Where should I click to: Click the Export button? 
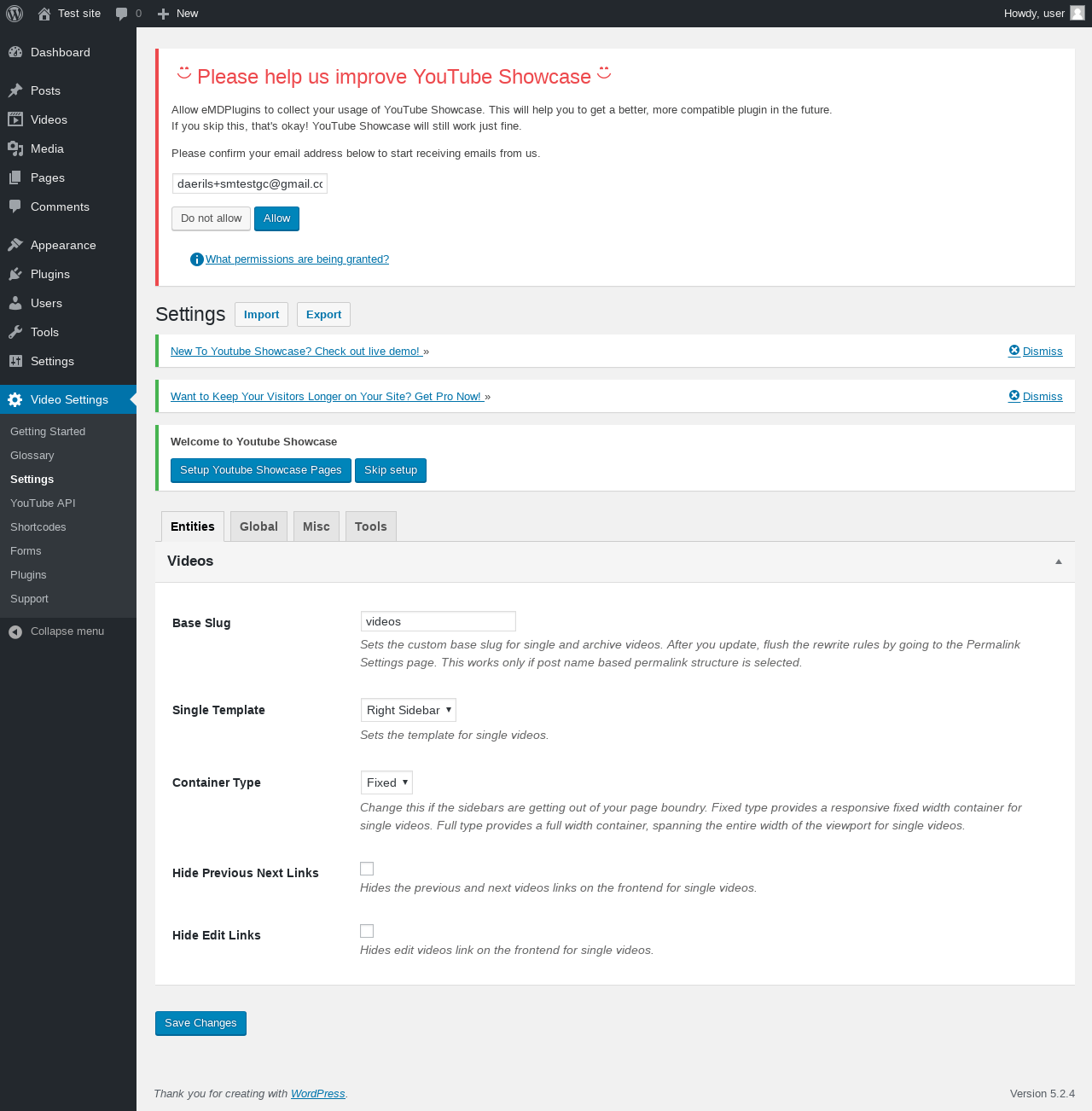[x=324, y=315]
